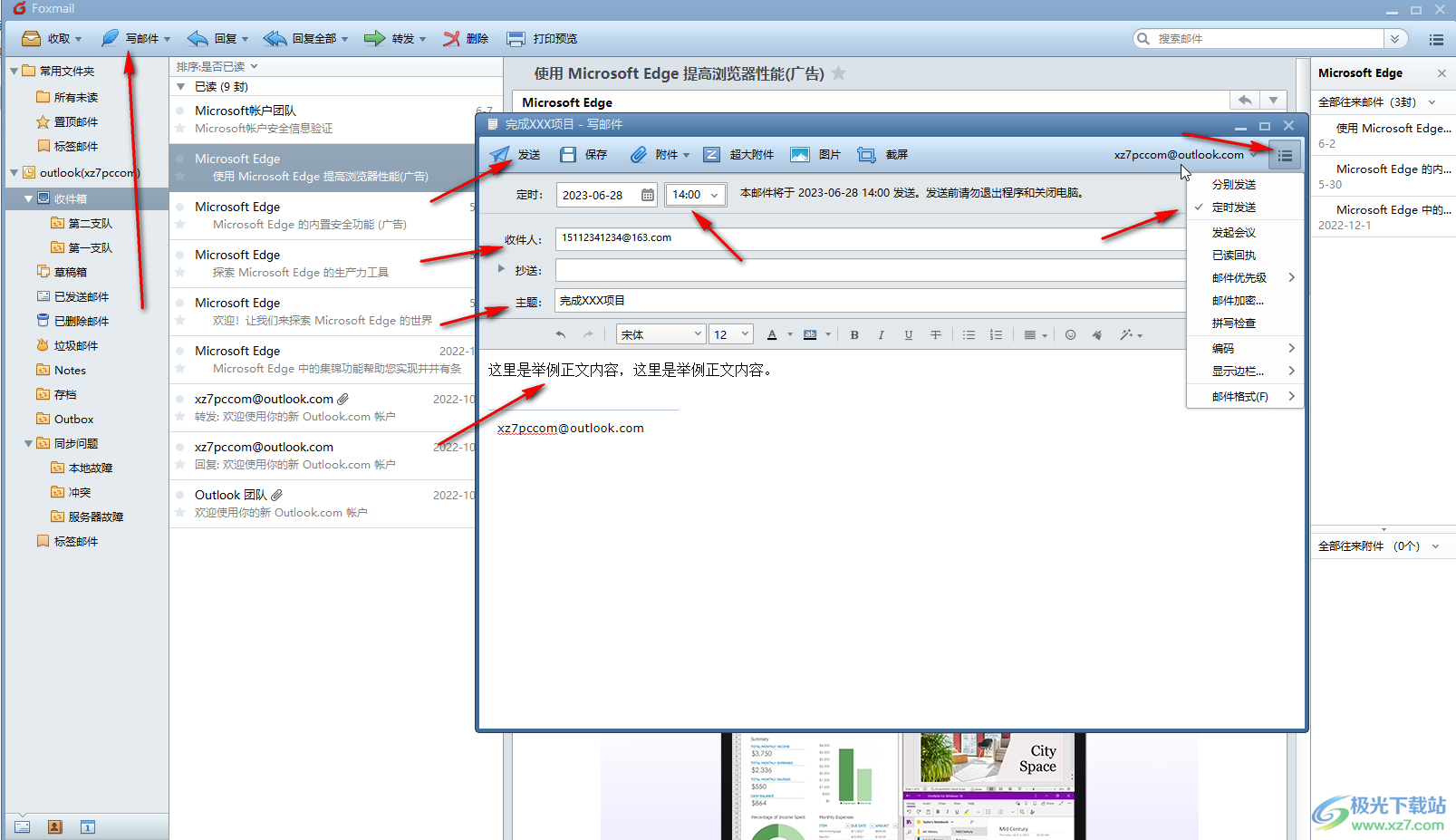Click the 收件人: label button
Image resolution: width=1456 pixels, height=840 pixels.
[523, 240]
